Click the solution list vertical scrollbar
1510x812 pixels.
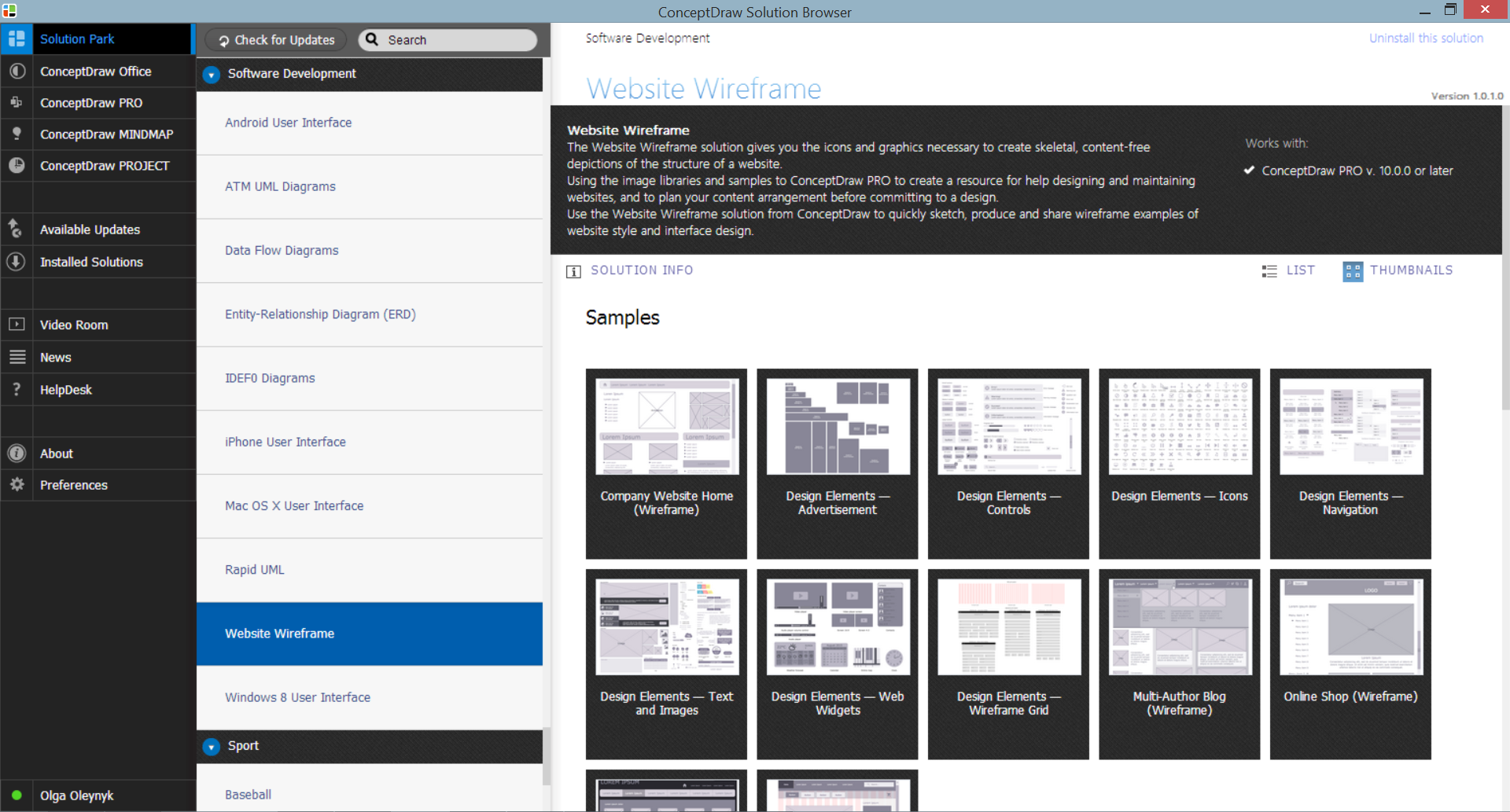547,755
